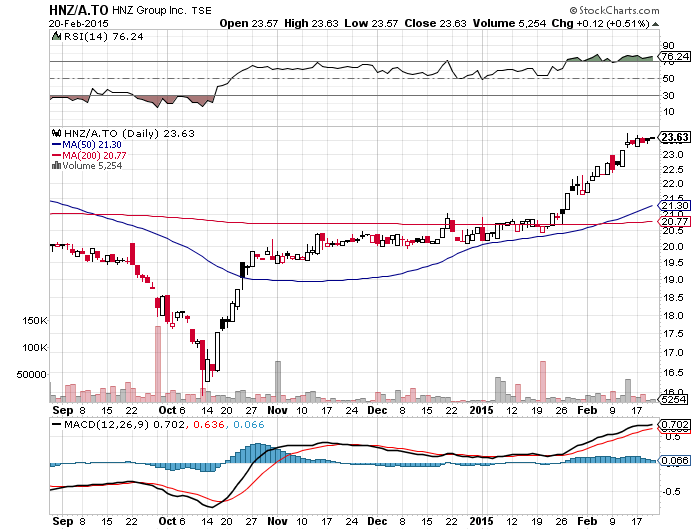Click the StockCharts.com copyright text
The image size is (700, 530).
pos(614,10)
